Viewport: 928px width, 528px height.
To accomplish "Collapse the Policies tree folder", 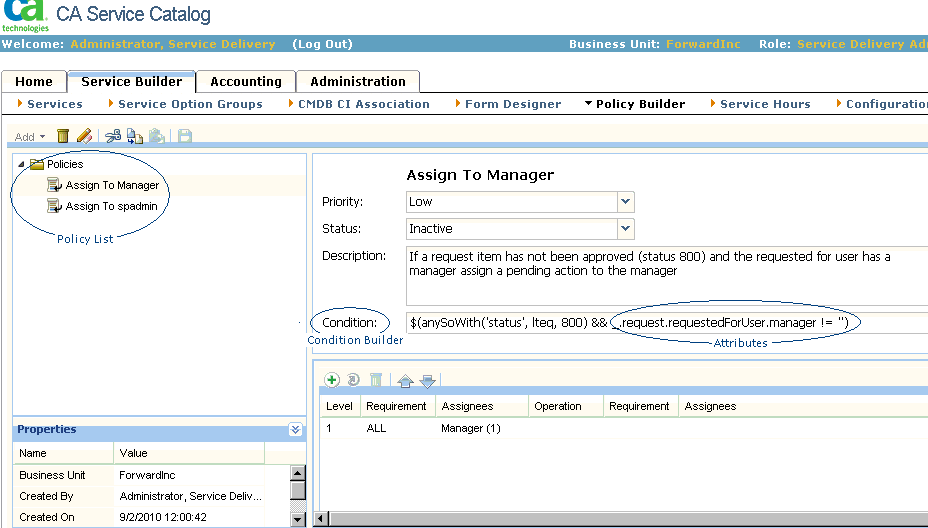I will tap(21, 164).
